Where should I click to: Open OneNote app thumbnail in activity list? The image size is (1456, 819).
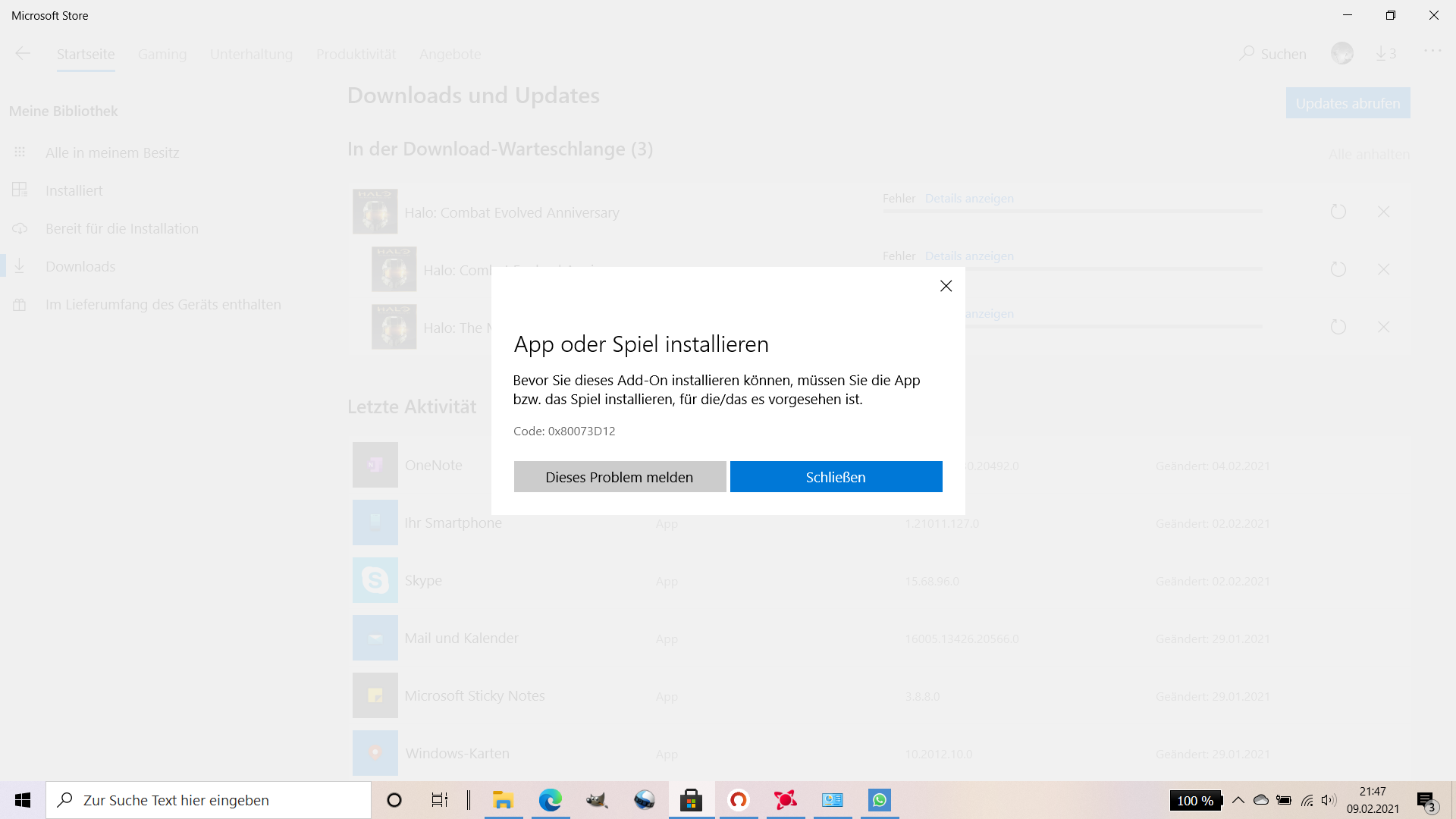[375, 465]
